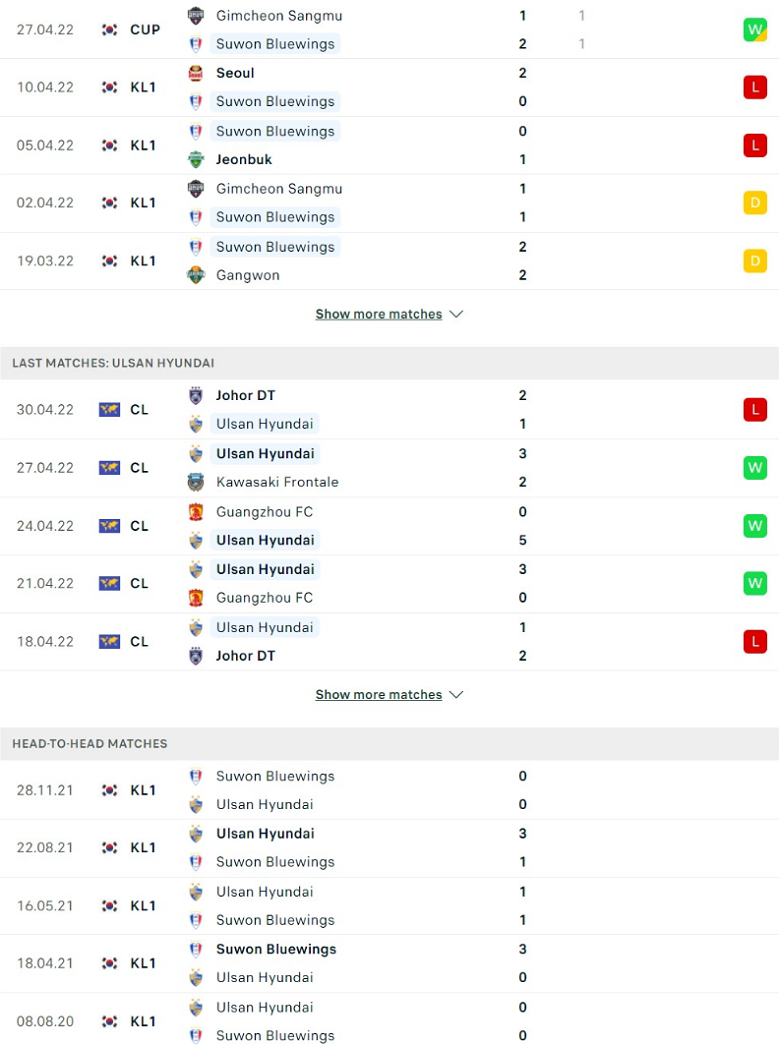The height and width of the screenshot is (1045, 780).
Task: Click the Kawasaki Frontale crest icon
Action: [x=195, y=482]
